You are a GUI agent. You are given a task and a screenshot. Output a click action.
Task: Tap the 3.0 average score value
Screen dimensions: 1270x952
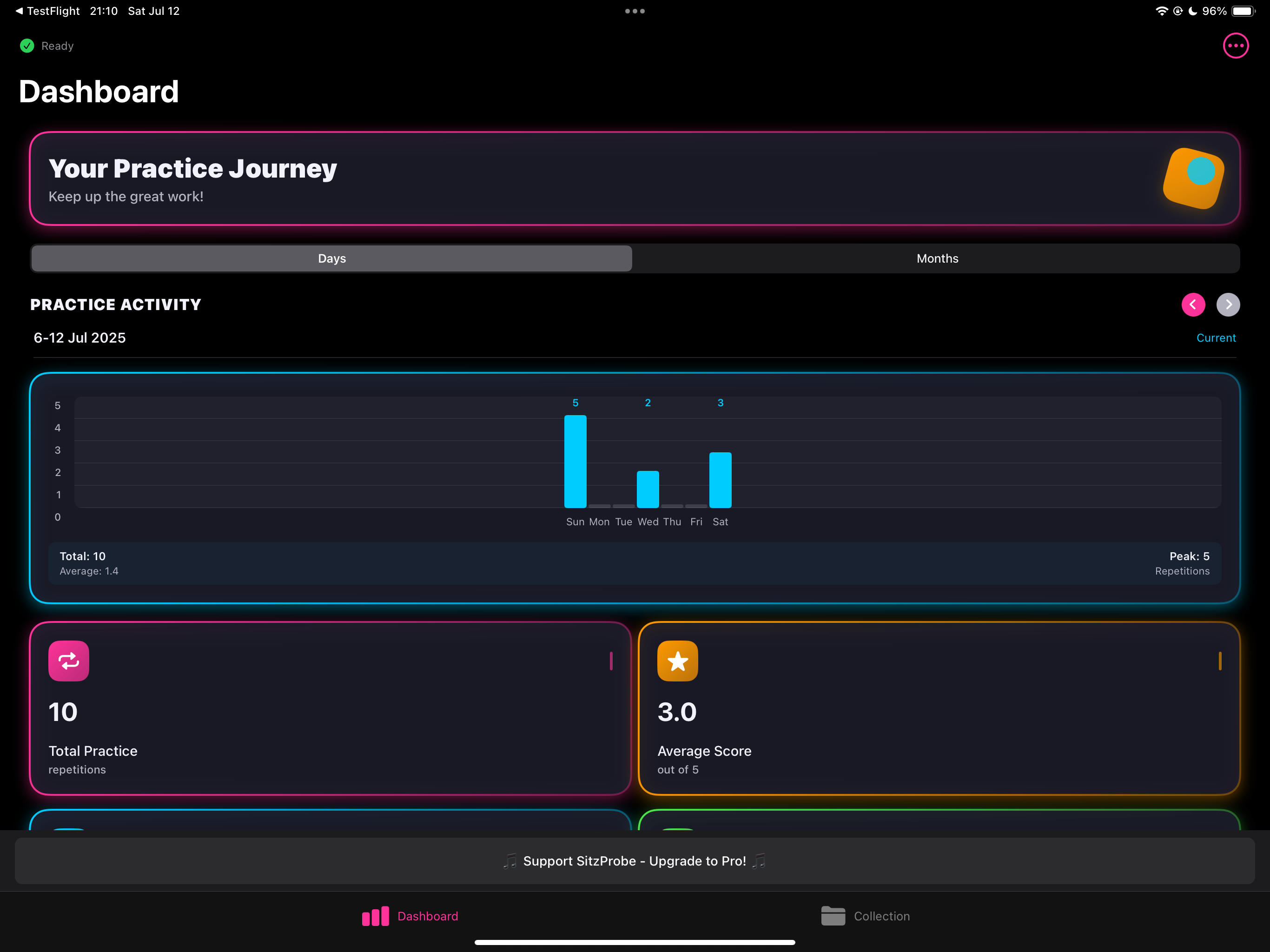pyautogui.click(x=677, y=712)
